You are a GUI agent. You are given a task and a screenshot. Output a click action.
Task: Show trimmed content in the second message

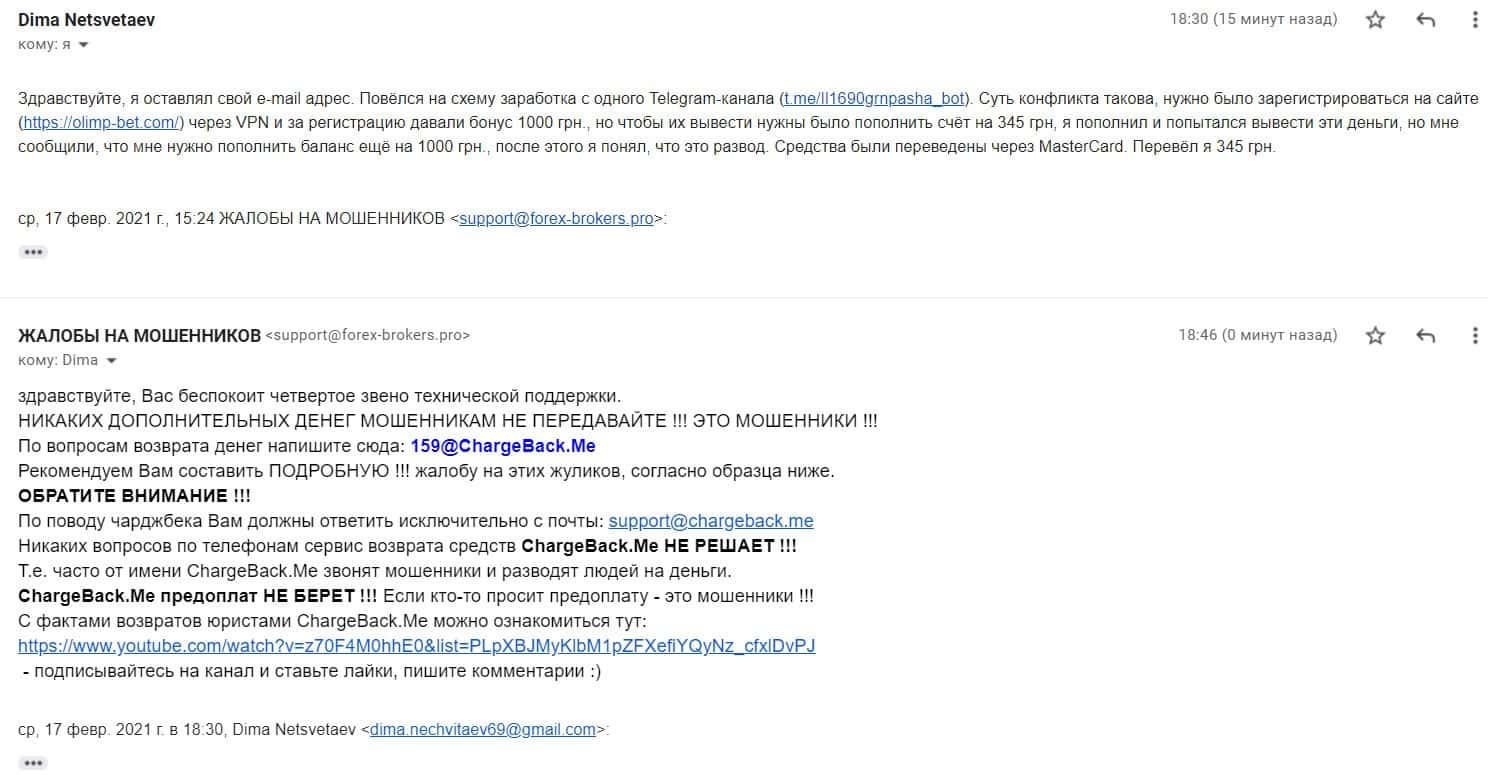[33, 763]
